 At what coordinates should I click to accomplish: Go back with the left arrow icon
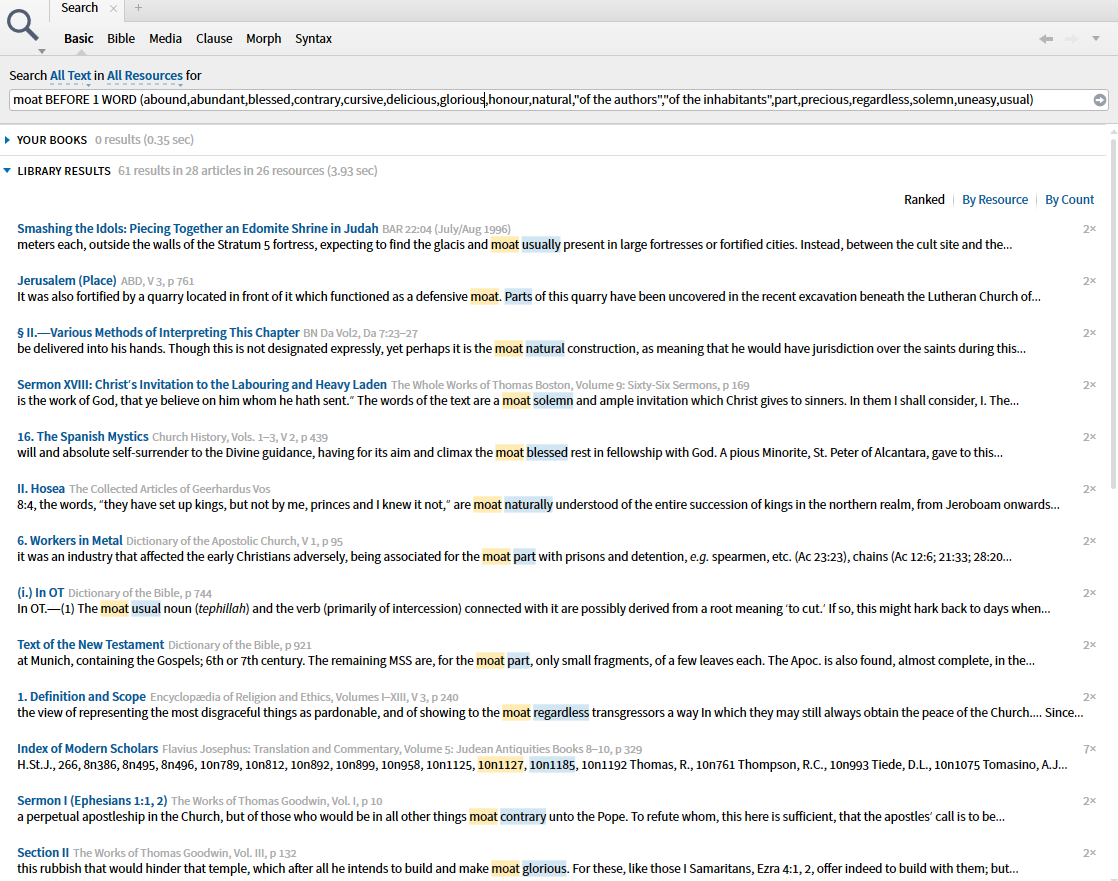(1046, 38)
